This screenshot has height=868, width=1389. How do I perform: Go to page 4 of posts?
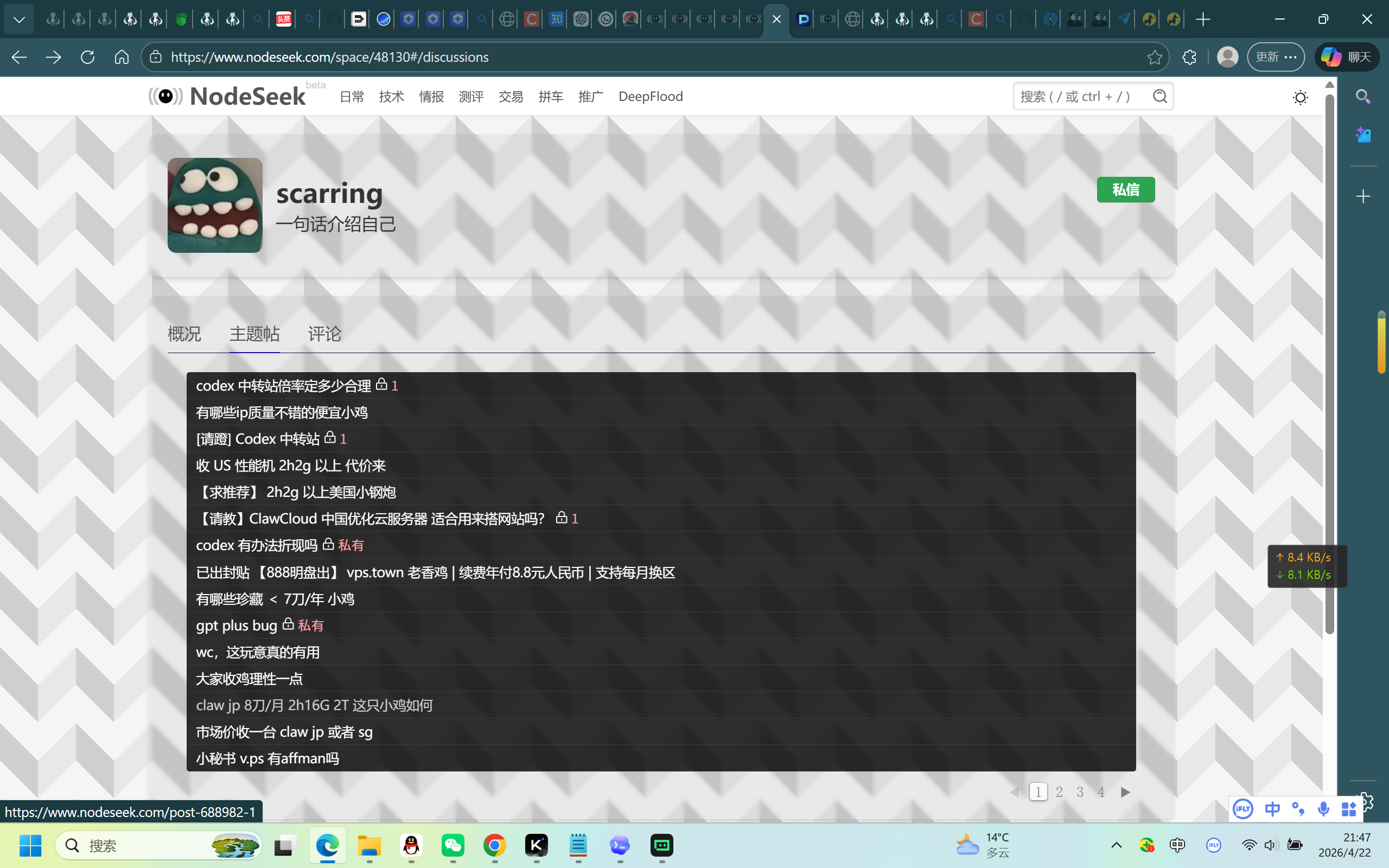click(x=1101, y=792)
